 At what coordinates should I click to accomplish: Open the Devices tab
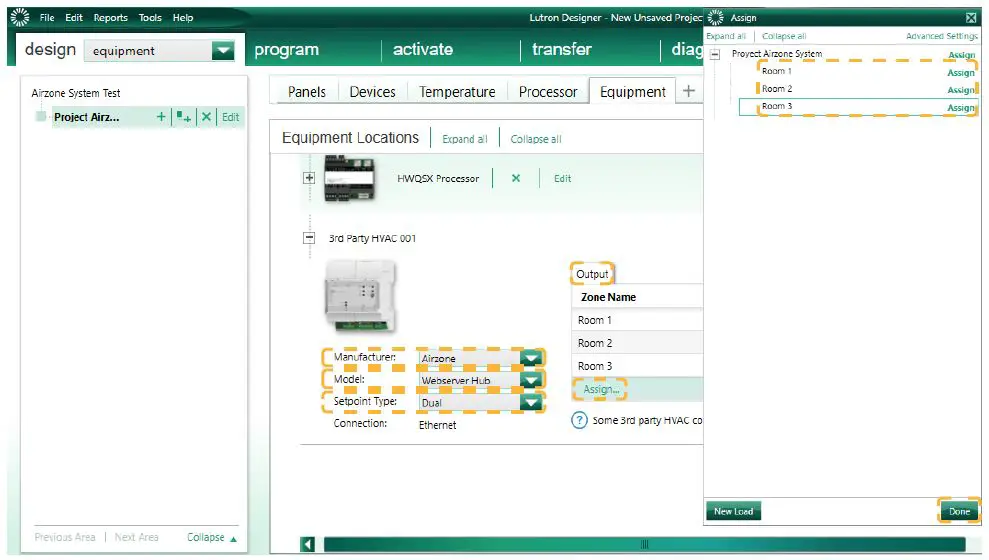372,92
